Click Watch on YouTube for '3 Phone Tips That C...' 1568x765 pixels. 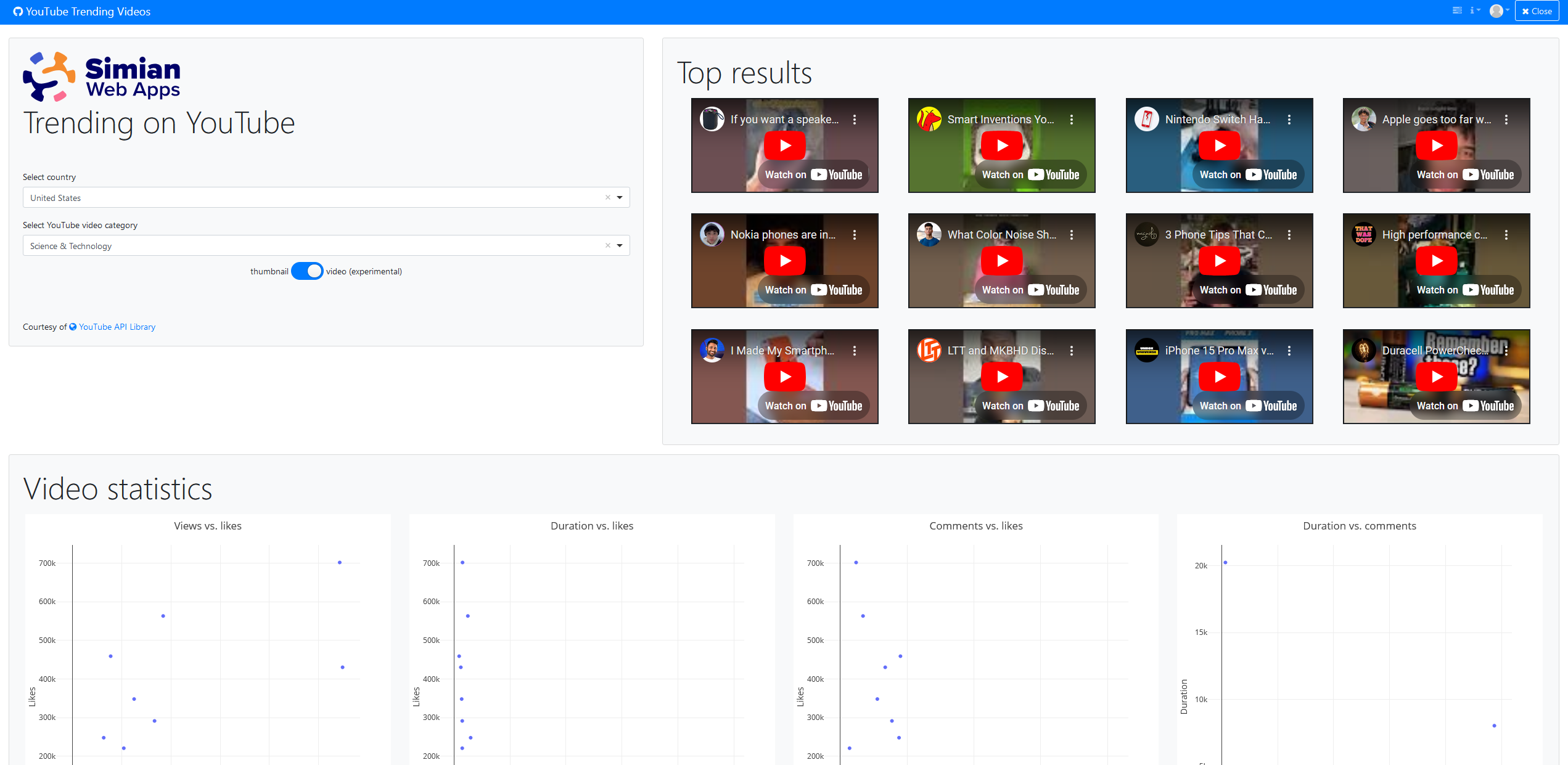(1249, 290)
